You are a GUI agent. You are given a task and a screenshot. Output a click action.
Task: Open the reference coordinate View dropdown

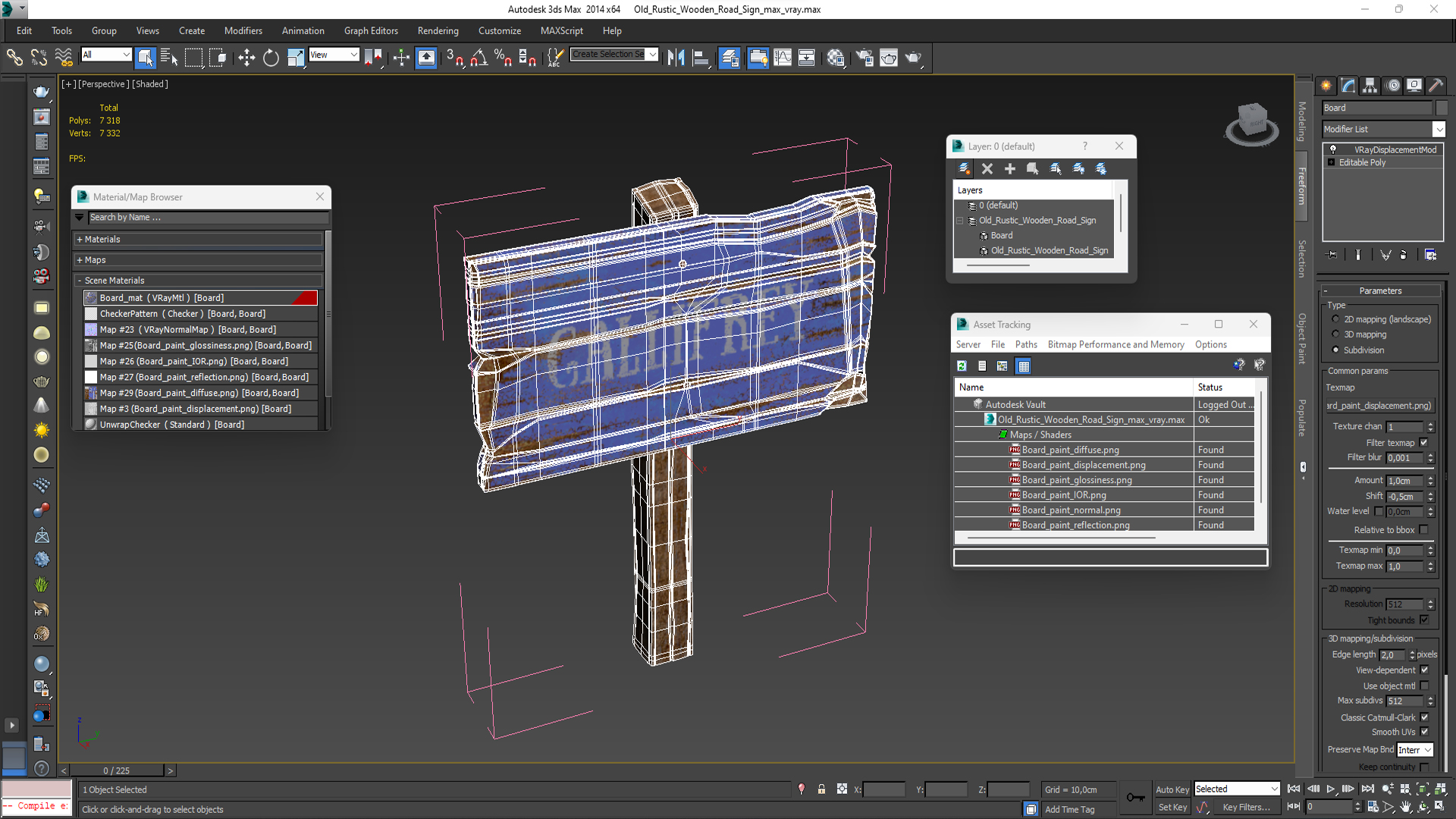(334, 55)
